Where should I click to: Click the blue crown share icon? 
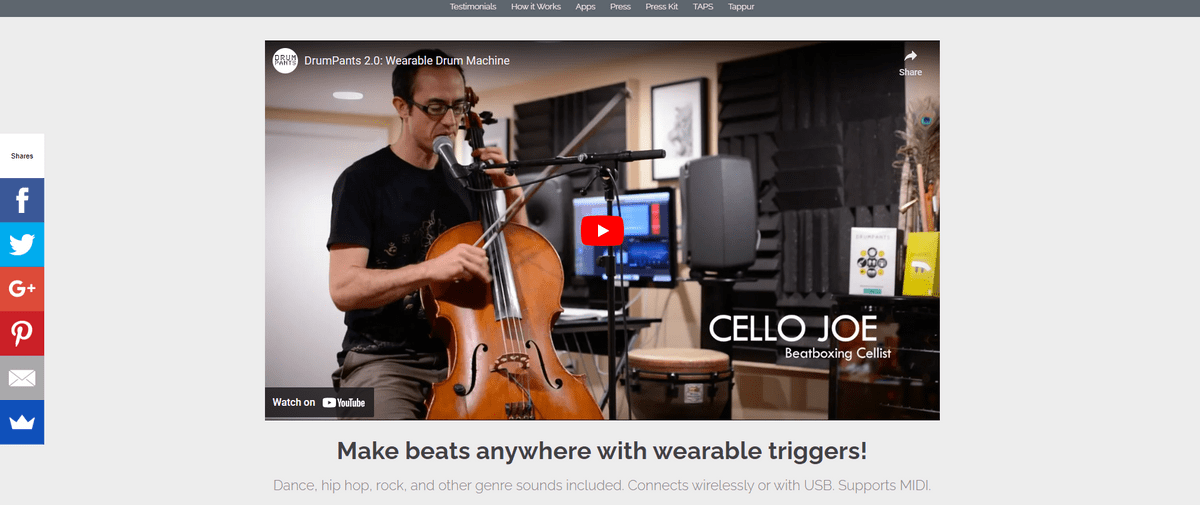click(x=22, y=422)
